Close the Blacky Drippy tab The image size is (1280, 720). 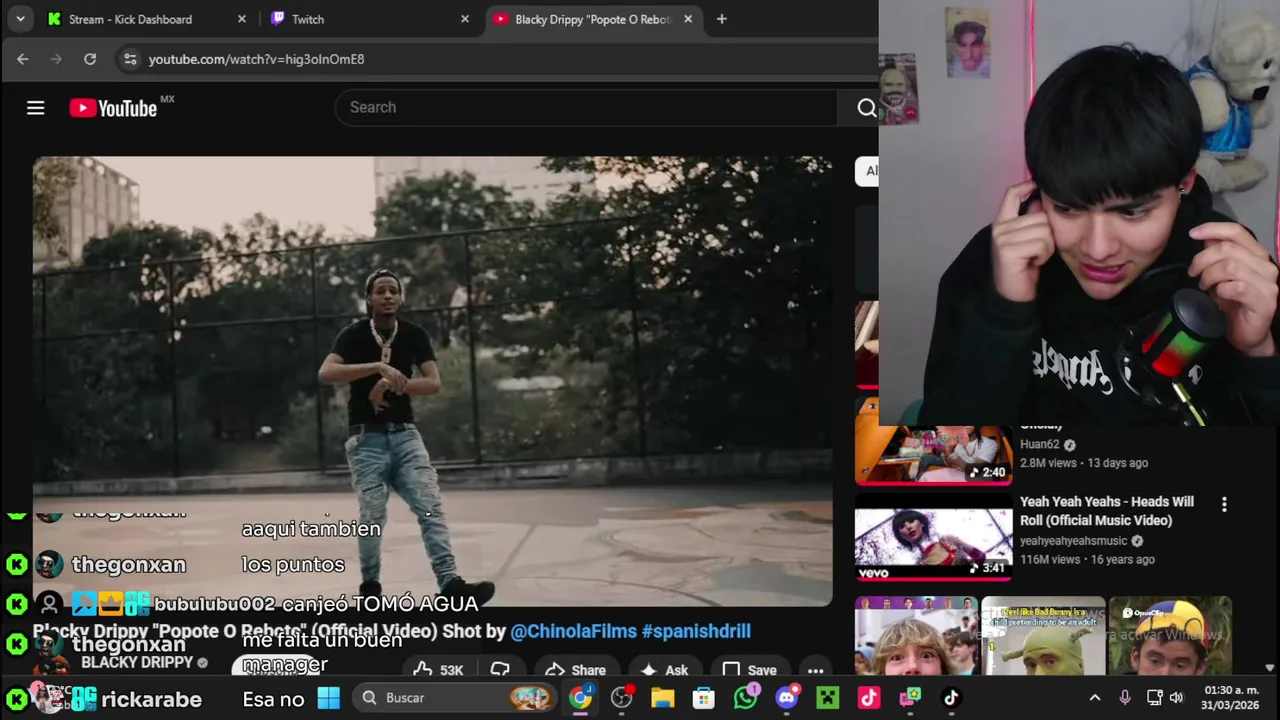[x=688, y=19]
